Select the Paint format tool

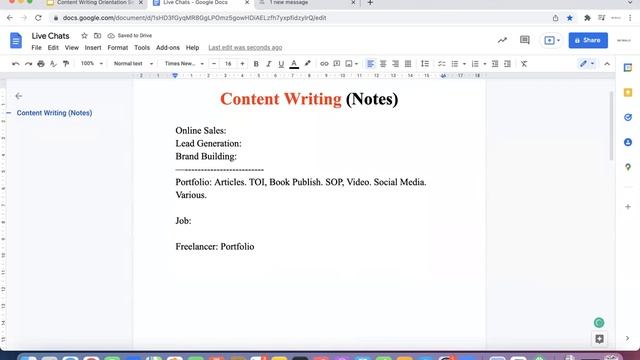66,64
